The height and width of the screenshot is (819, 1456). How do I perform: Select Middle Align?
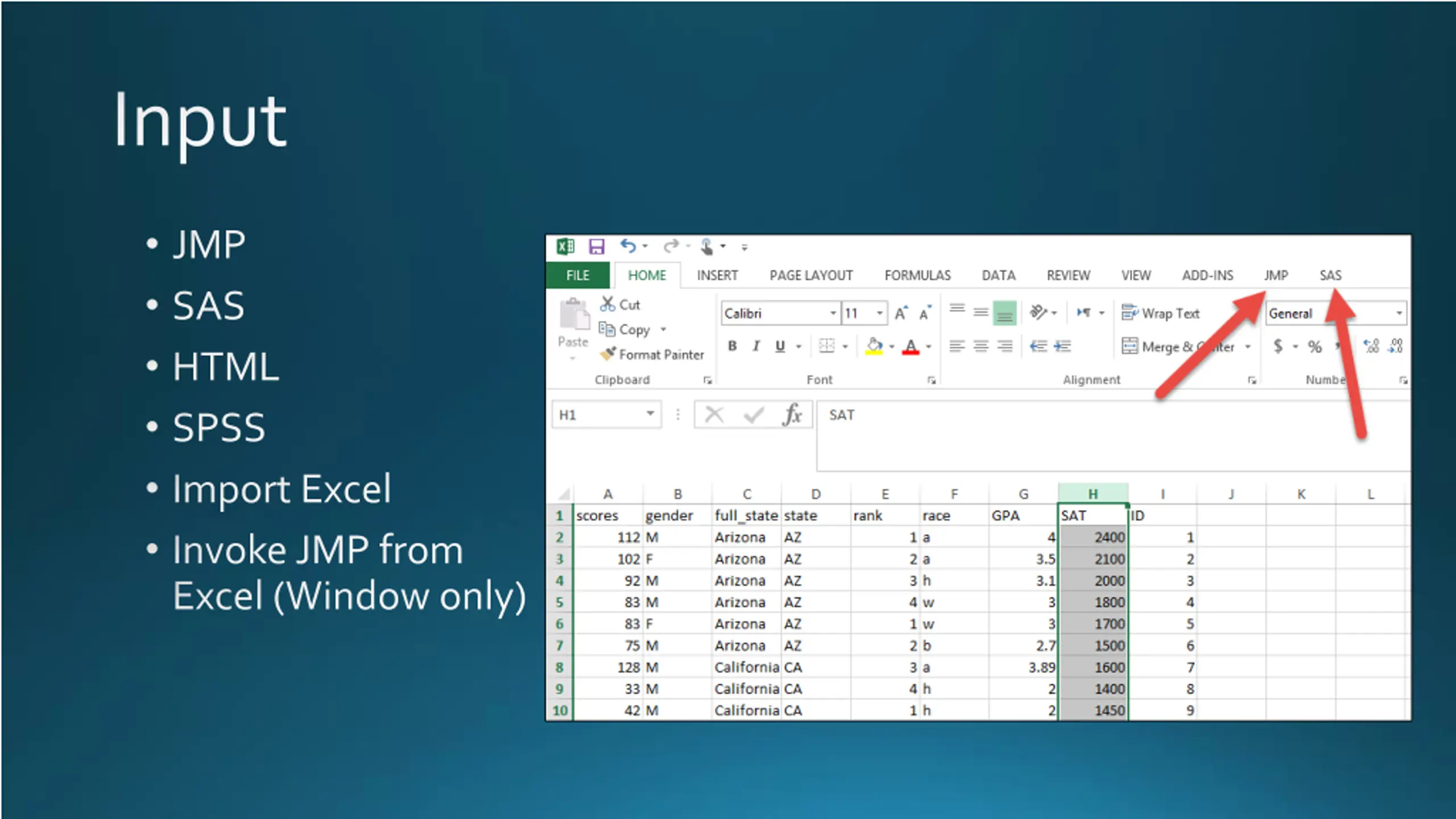tap(981, 313)
